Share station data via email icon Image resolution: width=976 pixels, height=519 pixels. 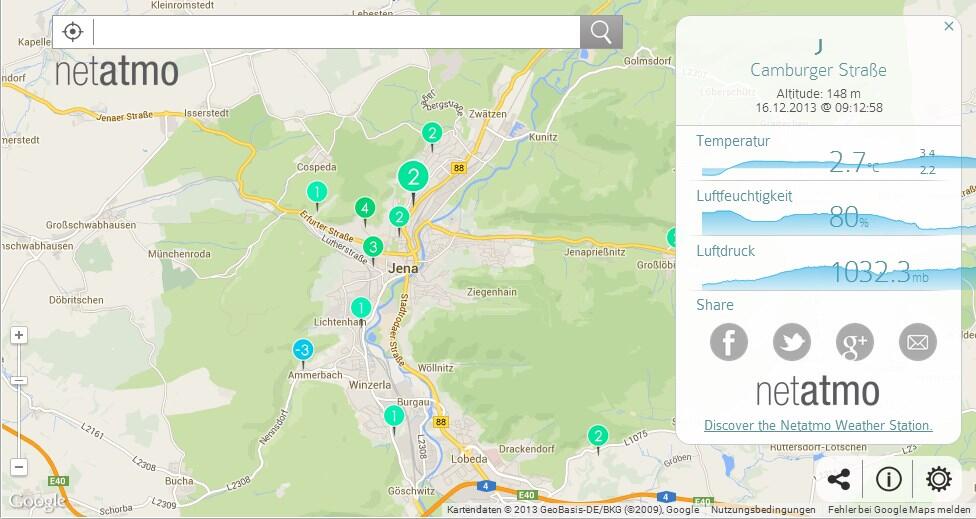(x=917, y=342)
